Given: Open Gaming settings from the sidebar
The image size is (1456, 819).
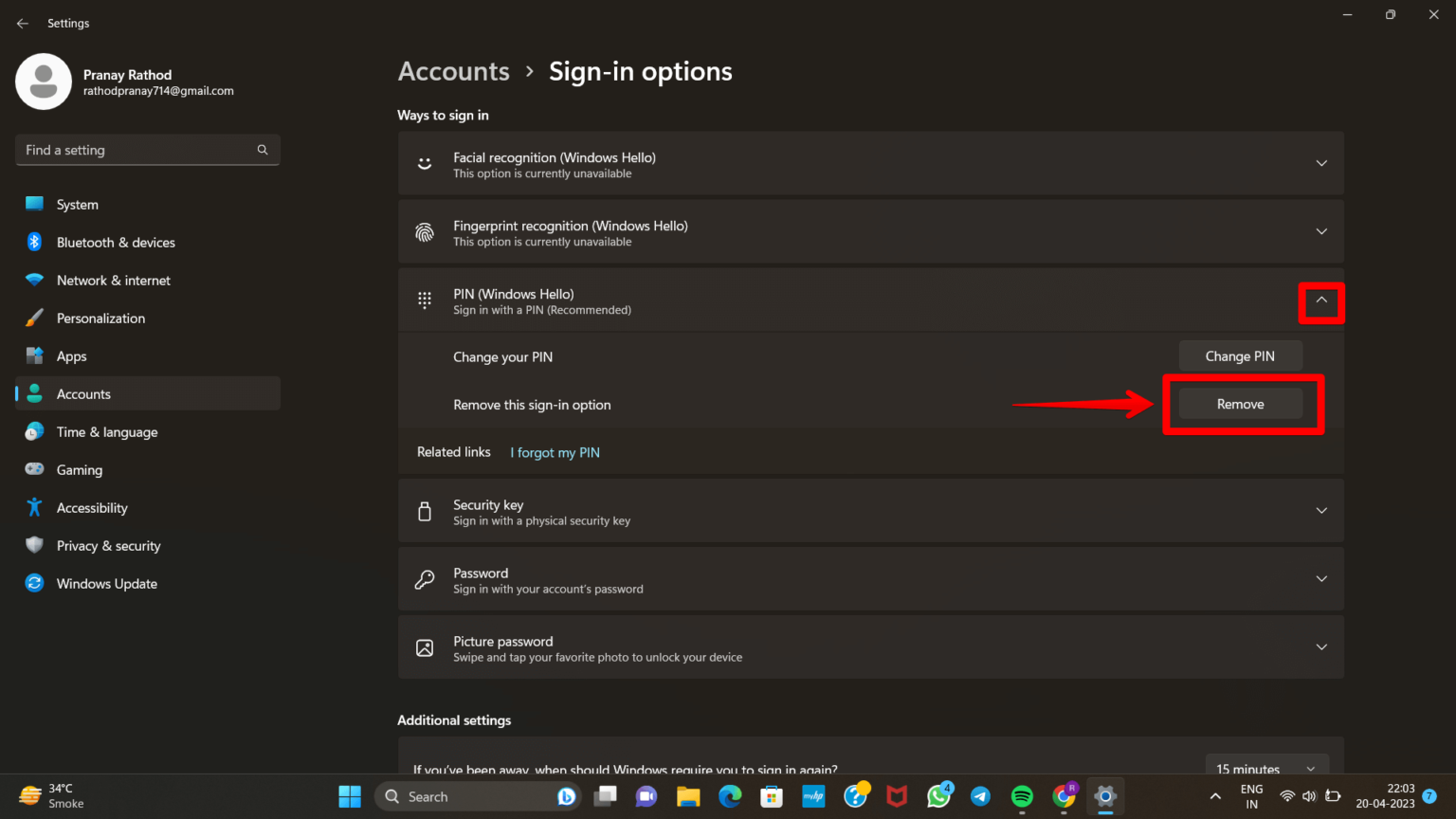Looking at the screenshot, I should [79, 469].
